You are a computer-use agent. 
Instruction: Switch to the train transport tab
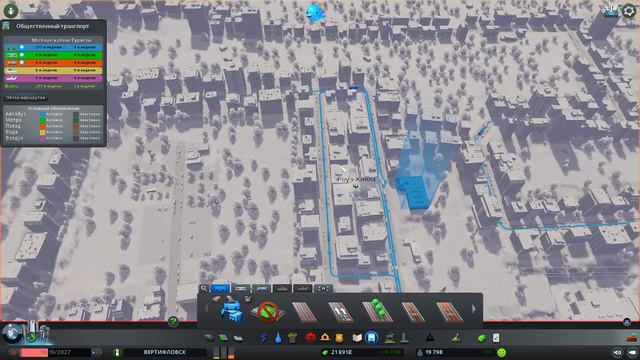pos(261,289)
